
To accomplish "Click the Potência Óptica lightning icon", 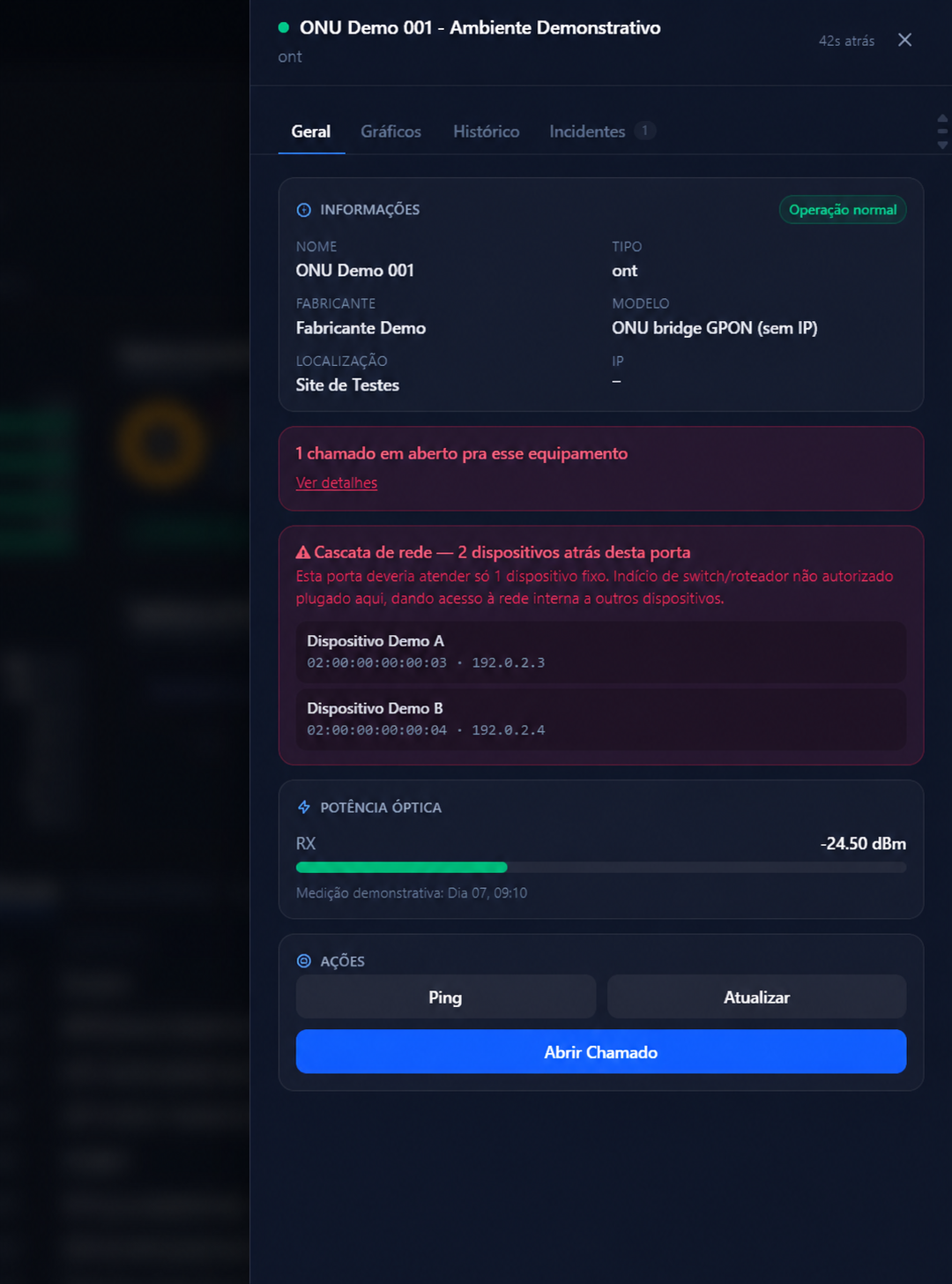I will click(304, 807).
